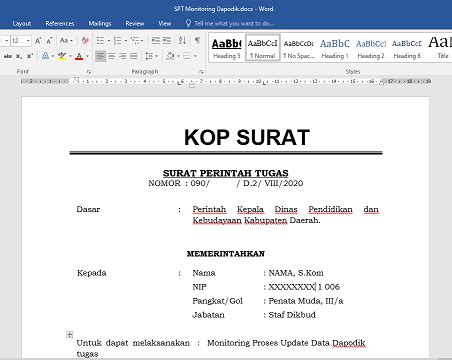Expand bullets library dropdown arrow
This screenshot has width=452, height=360.
click(109, 41)
